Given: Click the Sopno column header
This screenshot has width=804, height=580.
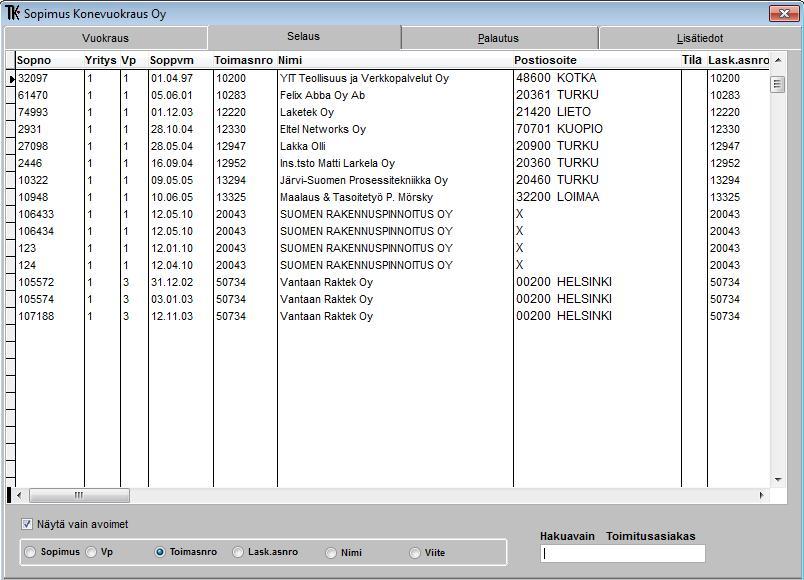Looking at the screenshot, I should coord(50,60).
